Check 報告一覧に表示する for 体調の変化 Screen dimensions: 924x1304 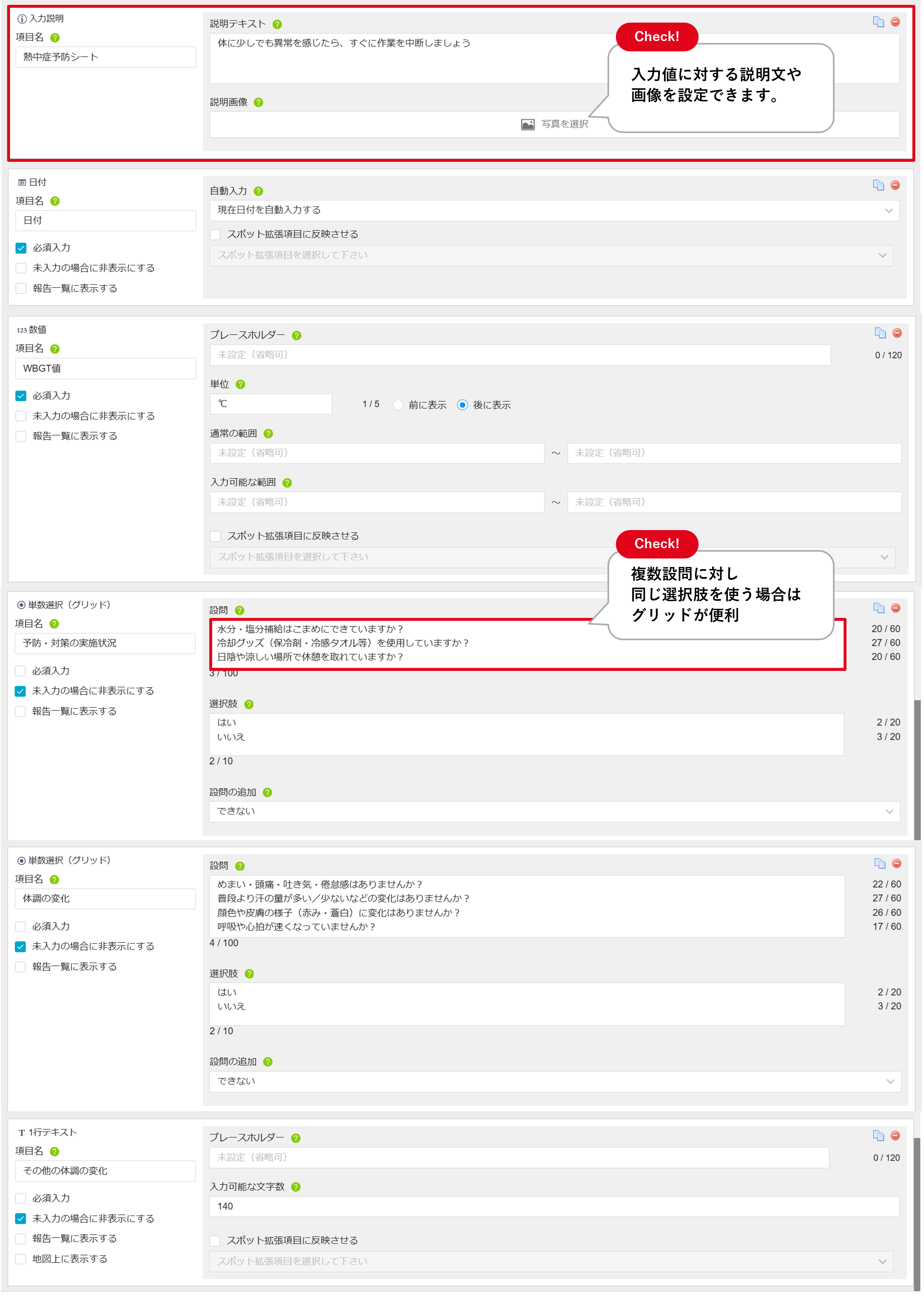tap(21, 966)
